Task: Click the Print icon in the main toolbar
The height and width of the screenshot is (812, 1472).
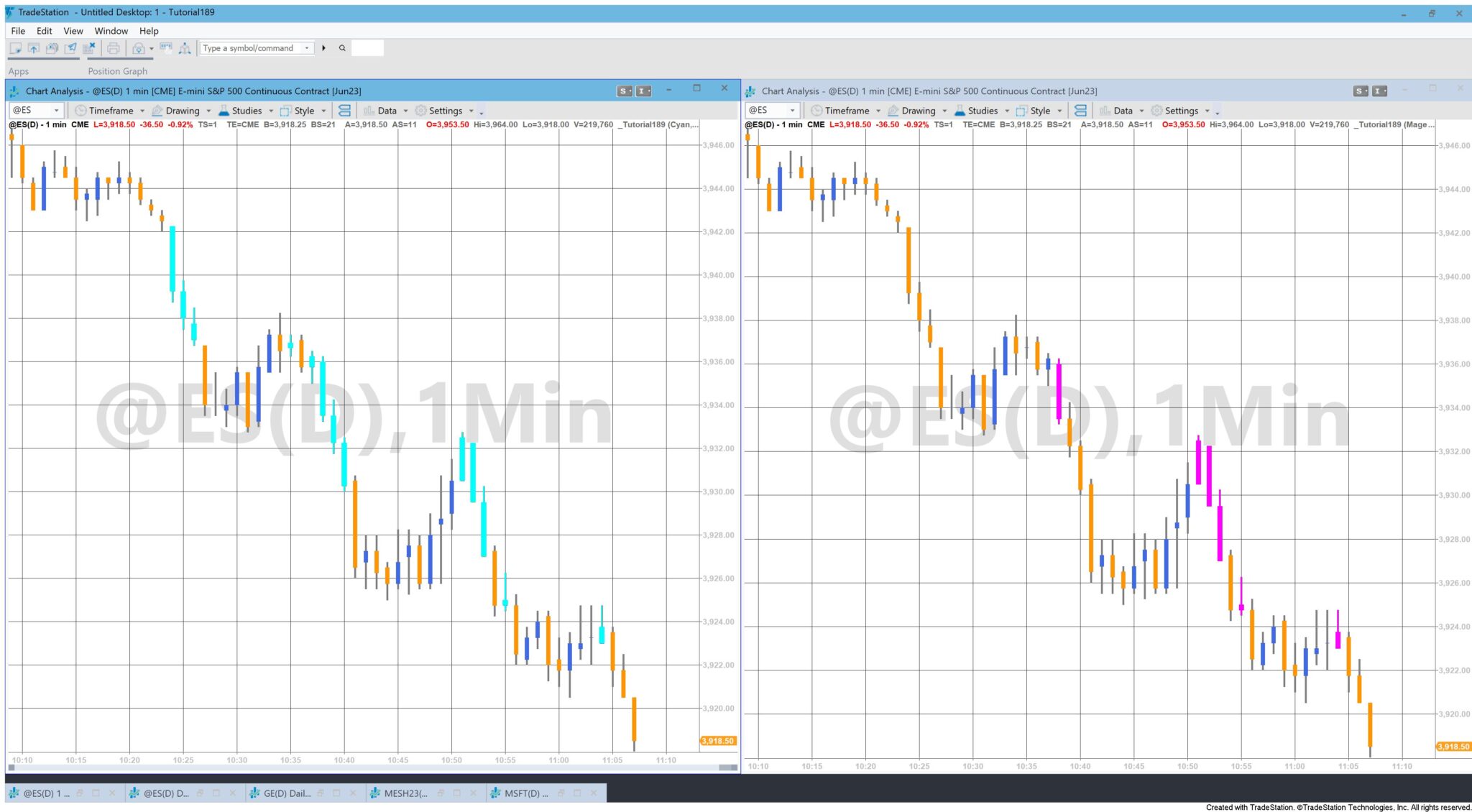Action: [113, 48]
